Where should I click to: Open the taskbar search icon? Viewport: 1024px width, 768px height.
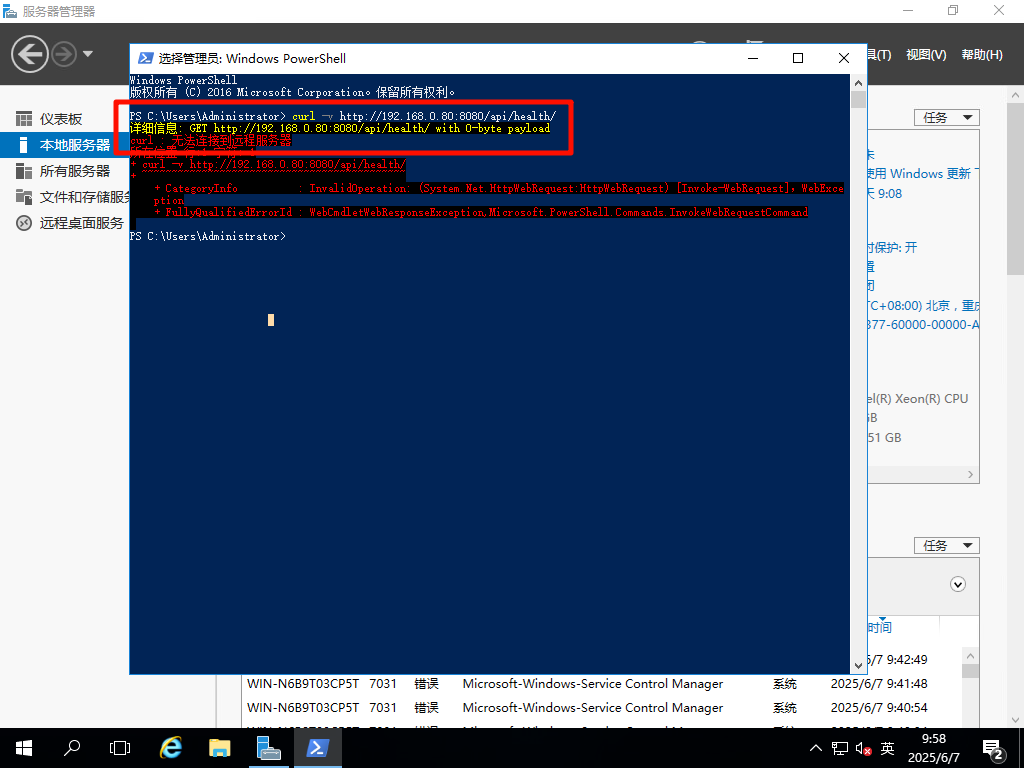(72, 748)
